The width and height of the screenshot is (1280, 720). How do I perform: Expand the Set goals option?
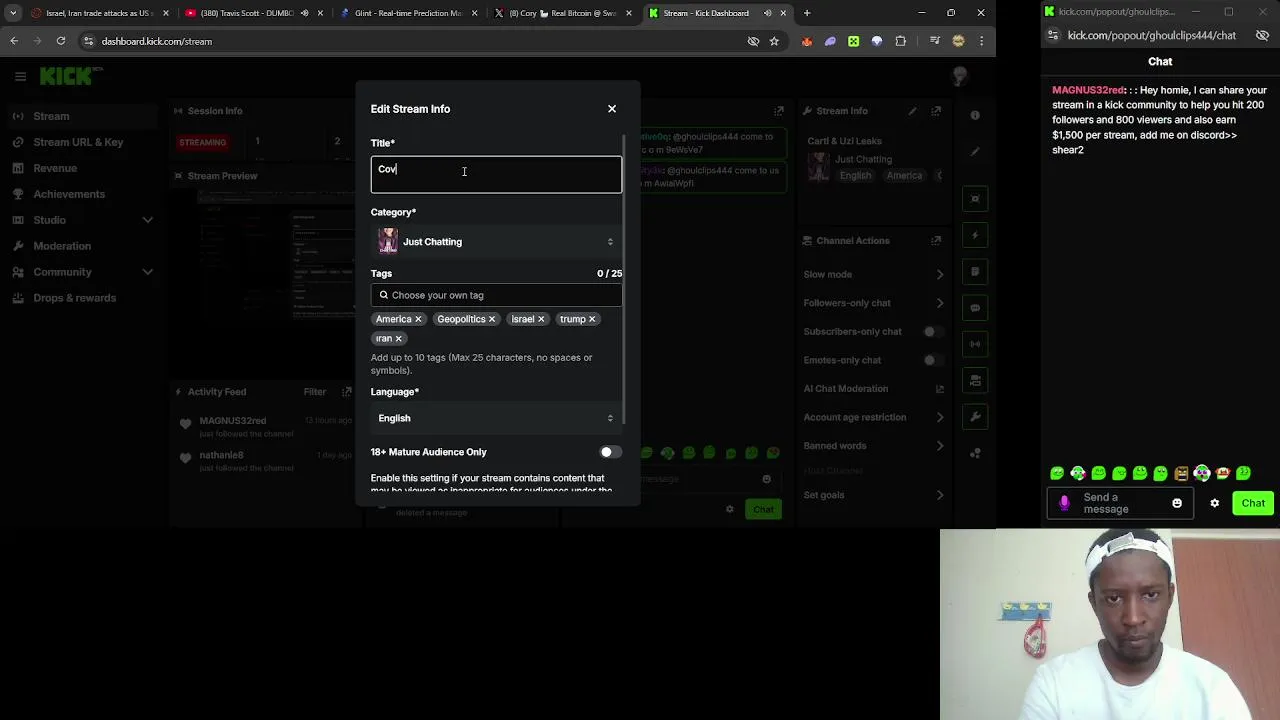coord(873,495)
